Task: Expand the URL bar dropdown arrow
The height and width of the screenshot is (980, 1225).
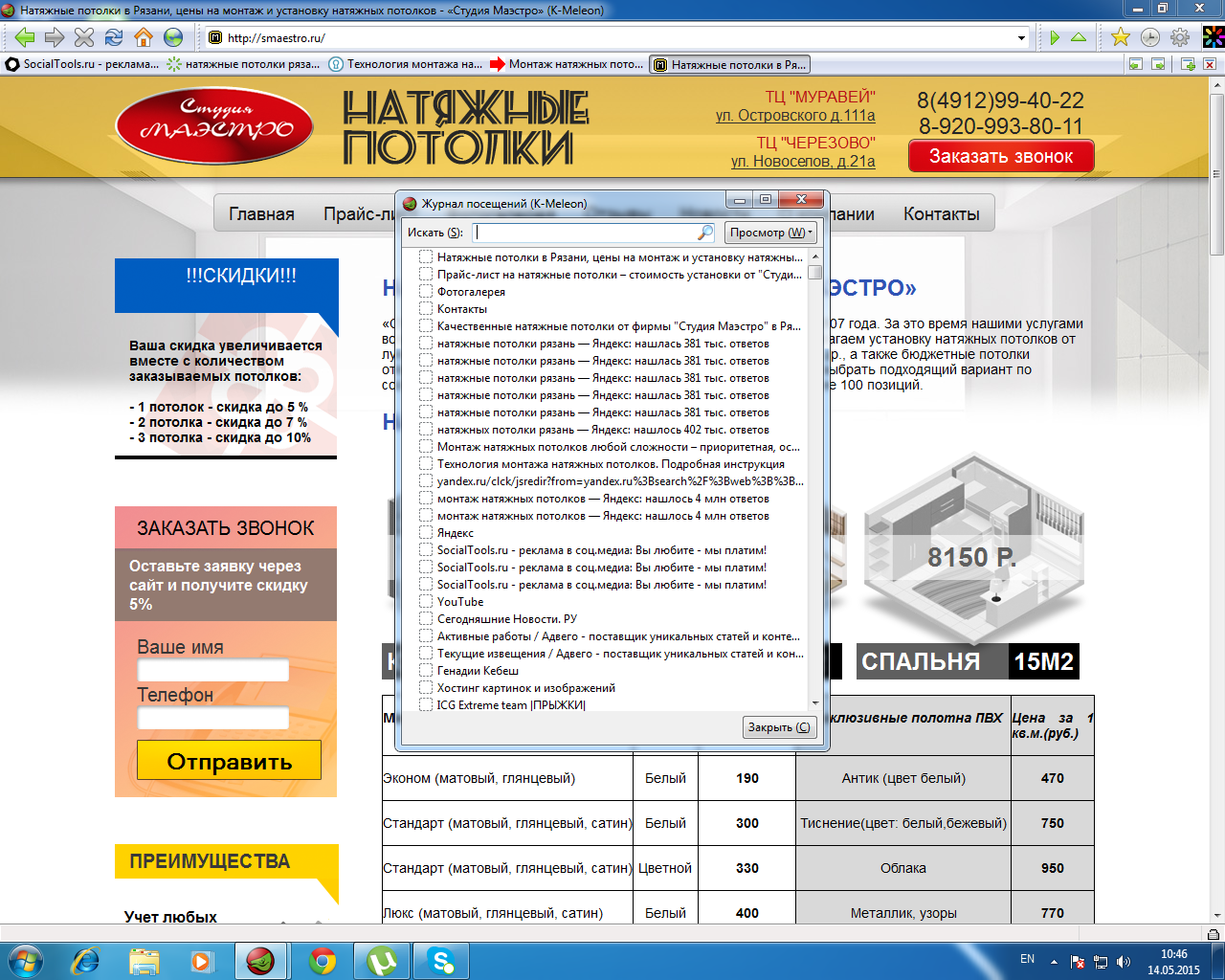Action: pos(1021,38)
